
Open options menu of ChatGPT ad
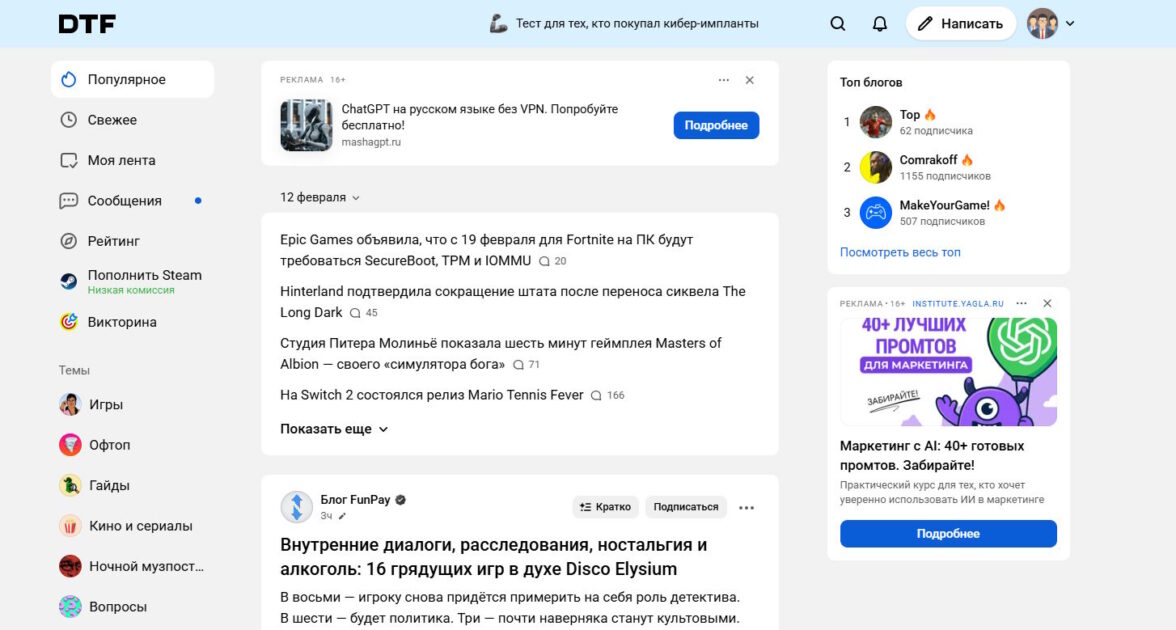pyautogui.click(x=724, y=80)
